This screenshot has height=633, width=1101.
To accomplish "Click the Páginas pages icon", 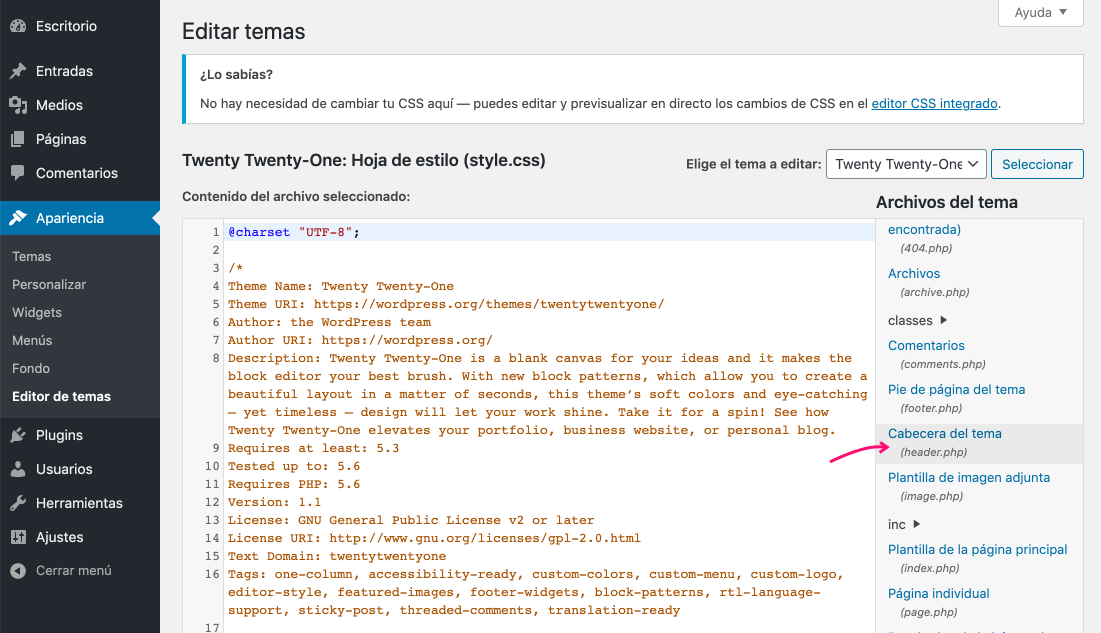I will 18,139.
